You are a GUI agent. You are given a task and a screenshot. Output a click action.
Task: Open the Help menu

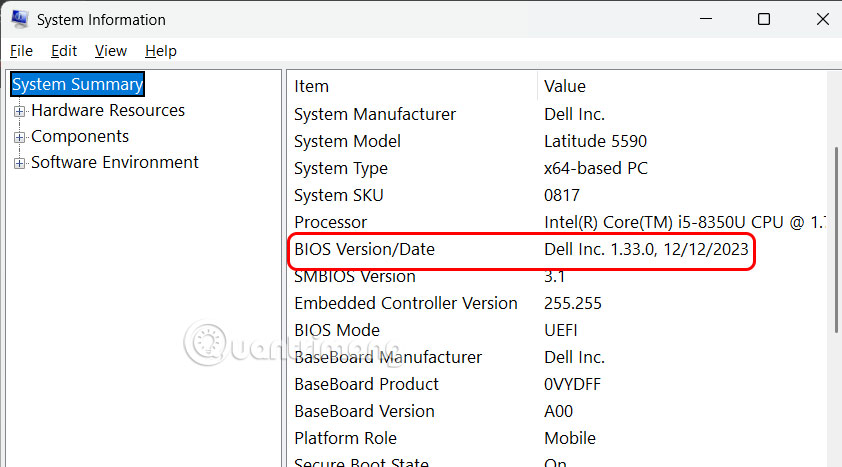point(160,51)
